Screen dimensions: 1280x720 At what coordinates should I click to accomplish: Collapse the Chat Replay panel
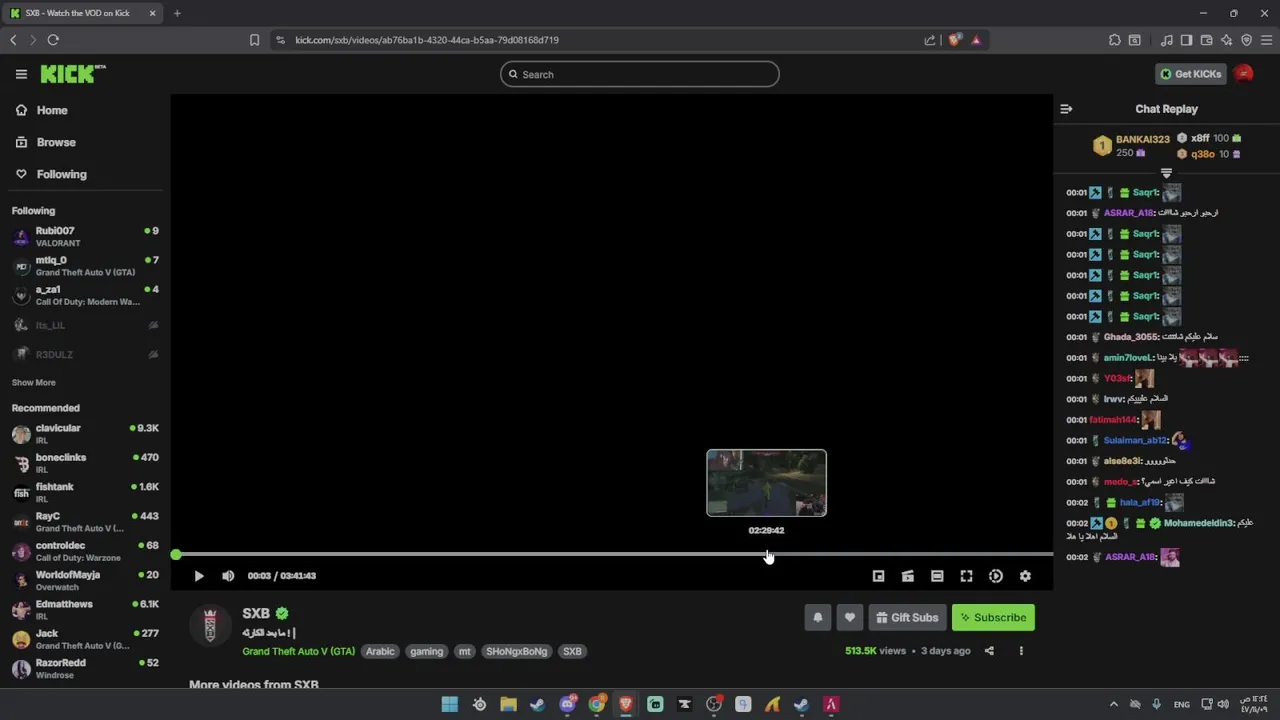click(x=1066, y=109)
